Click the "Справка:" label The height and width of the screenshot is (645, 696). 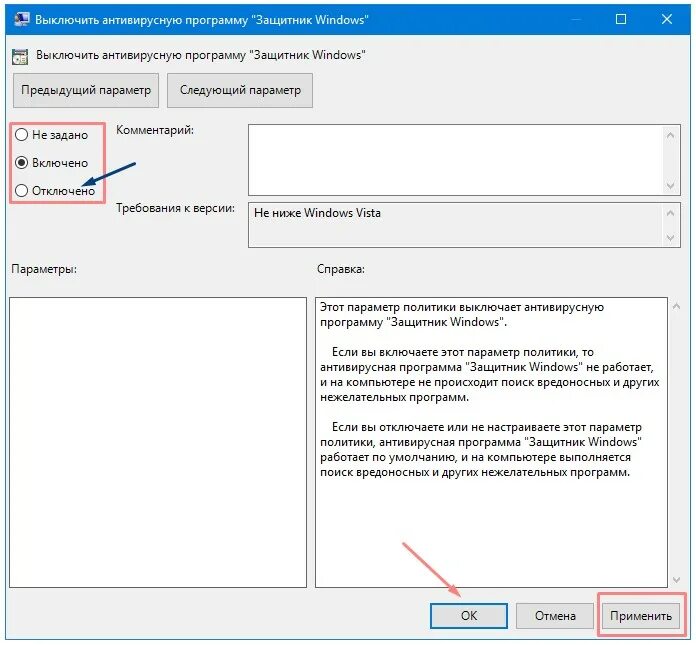point(341,269)
